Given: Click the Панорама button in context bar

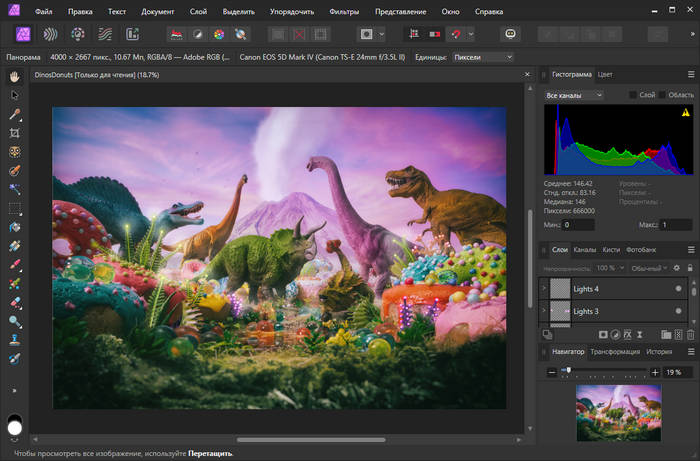Looking at the screenshot, I should [21, 57].
